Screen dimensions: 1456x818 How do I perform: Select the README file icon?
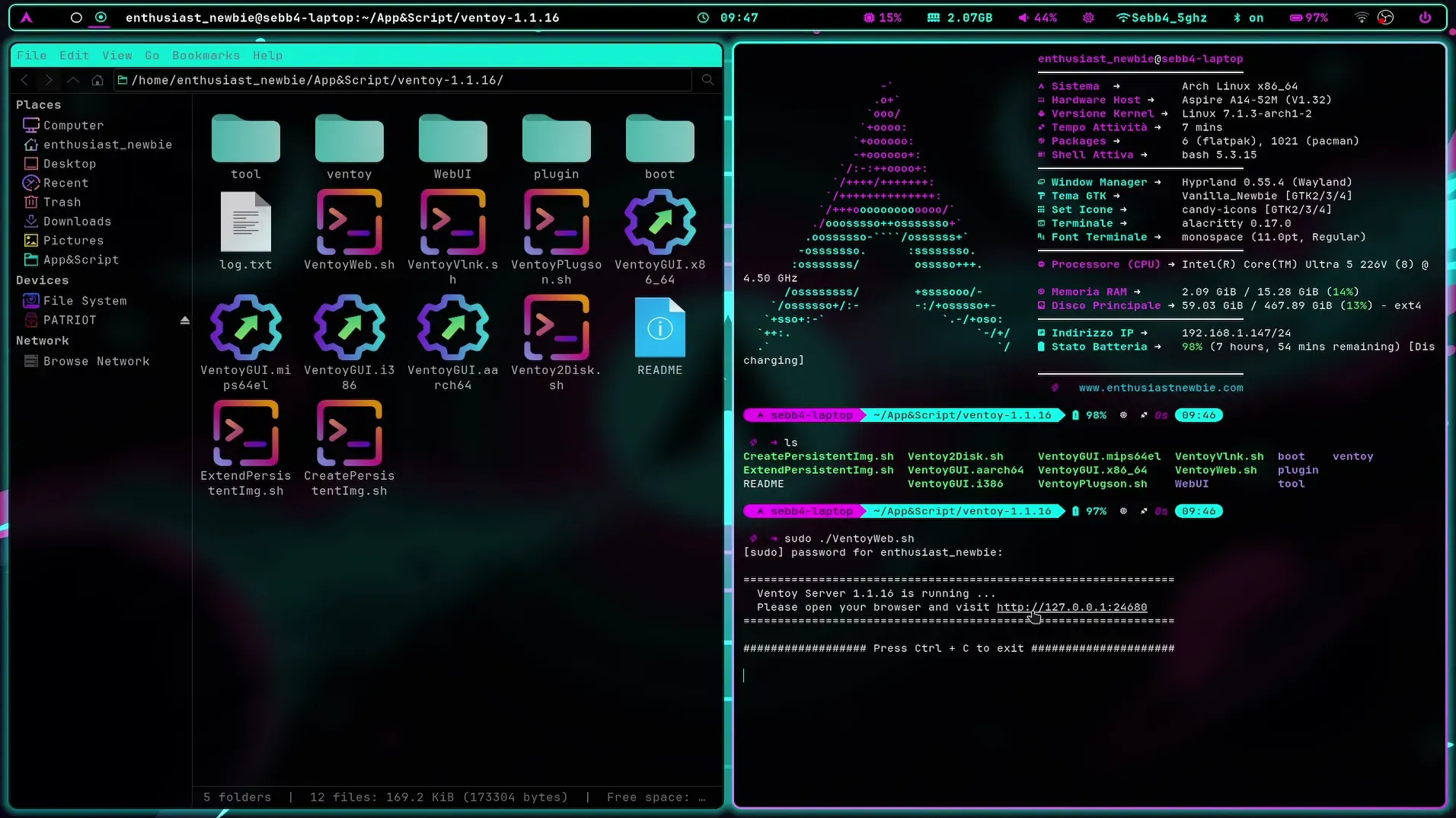click(x=660, y=328)
